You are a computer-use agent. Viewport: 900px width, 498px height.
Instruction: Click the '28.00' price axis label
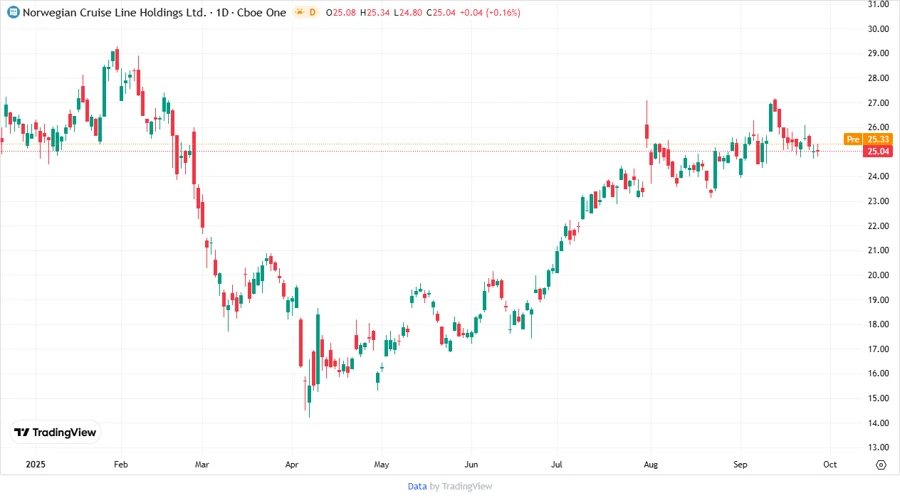[x=878, y=78]
